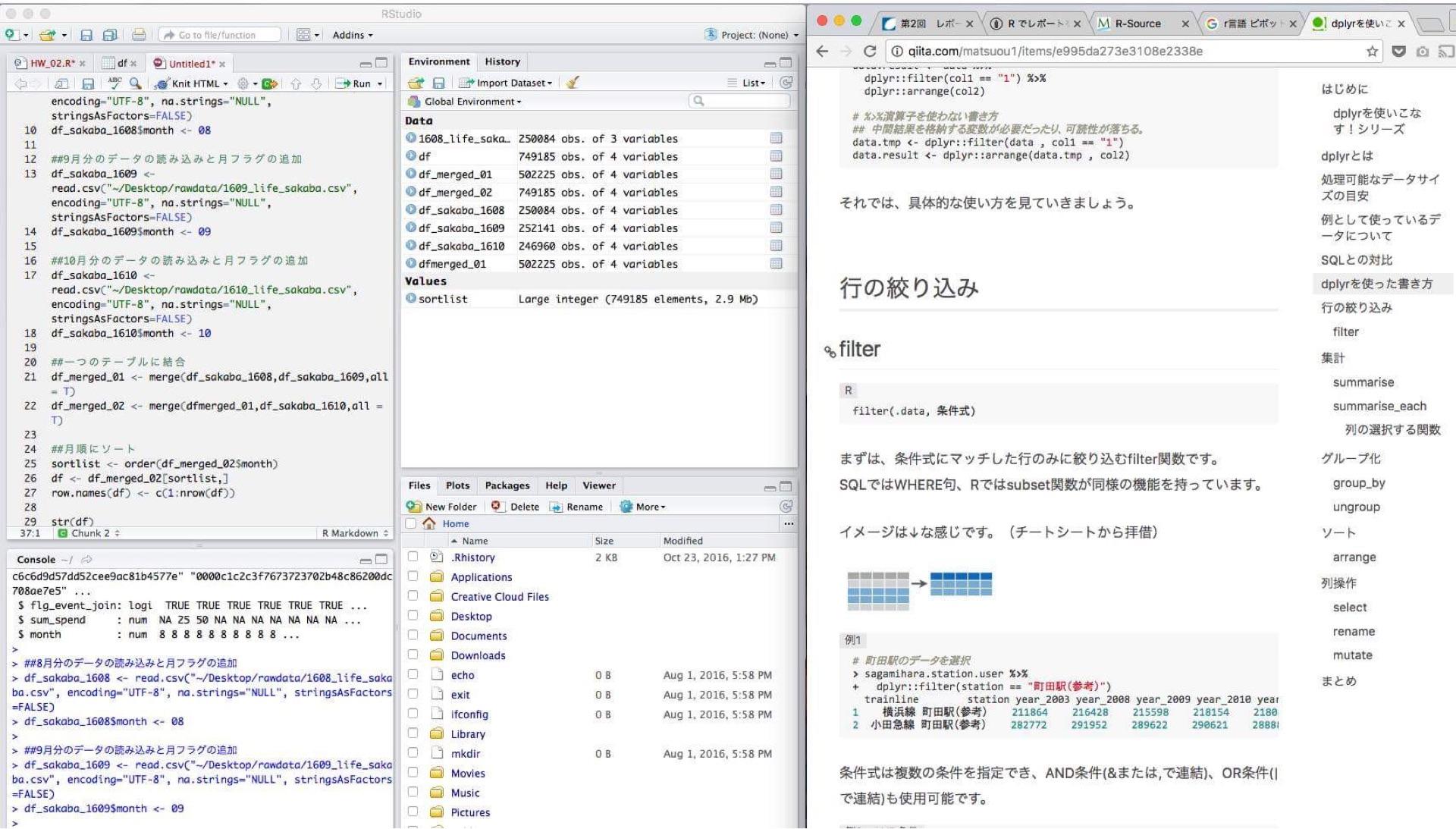Tick the checkbox next to Documents

pos(413,636)
